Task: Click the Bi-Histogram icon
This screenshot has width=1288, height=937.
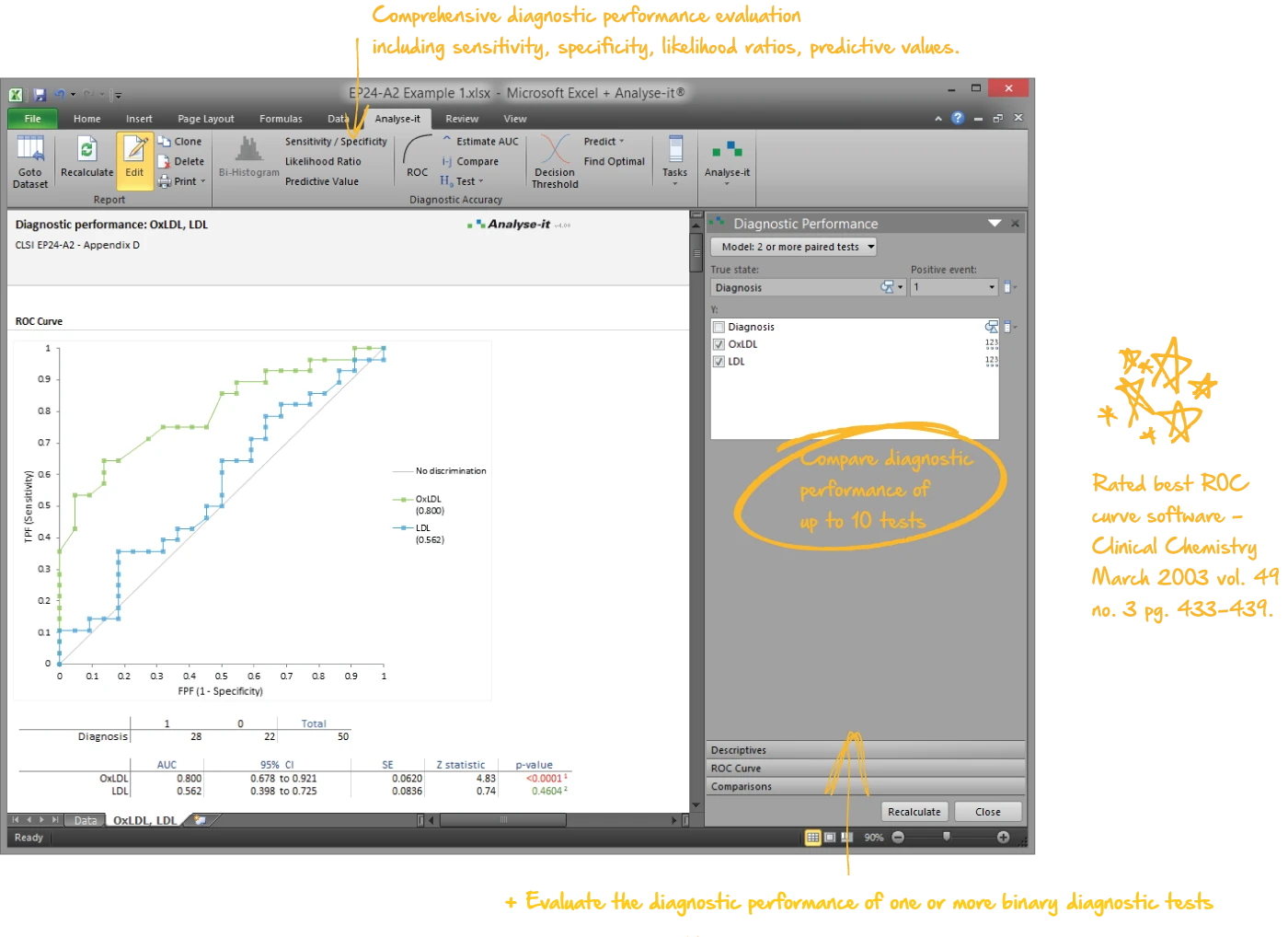Action: (248, 156)
